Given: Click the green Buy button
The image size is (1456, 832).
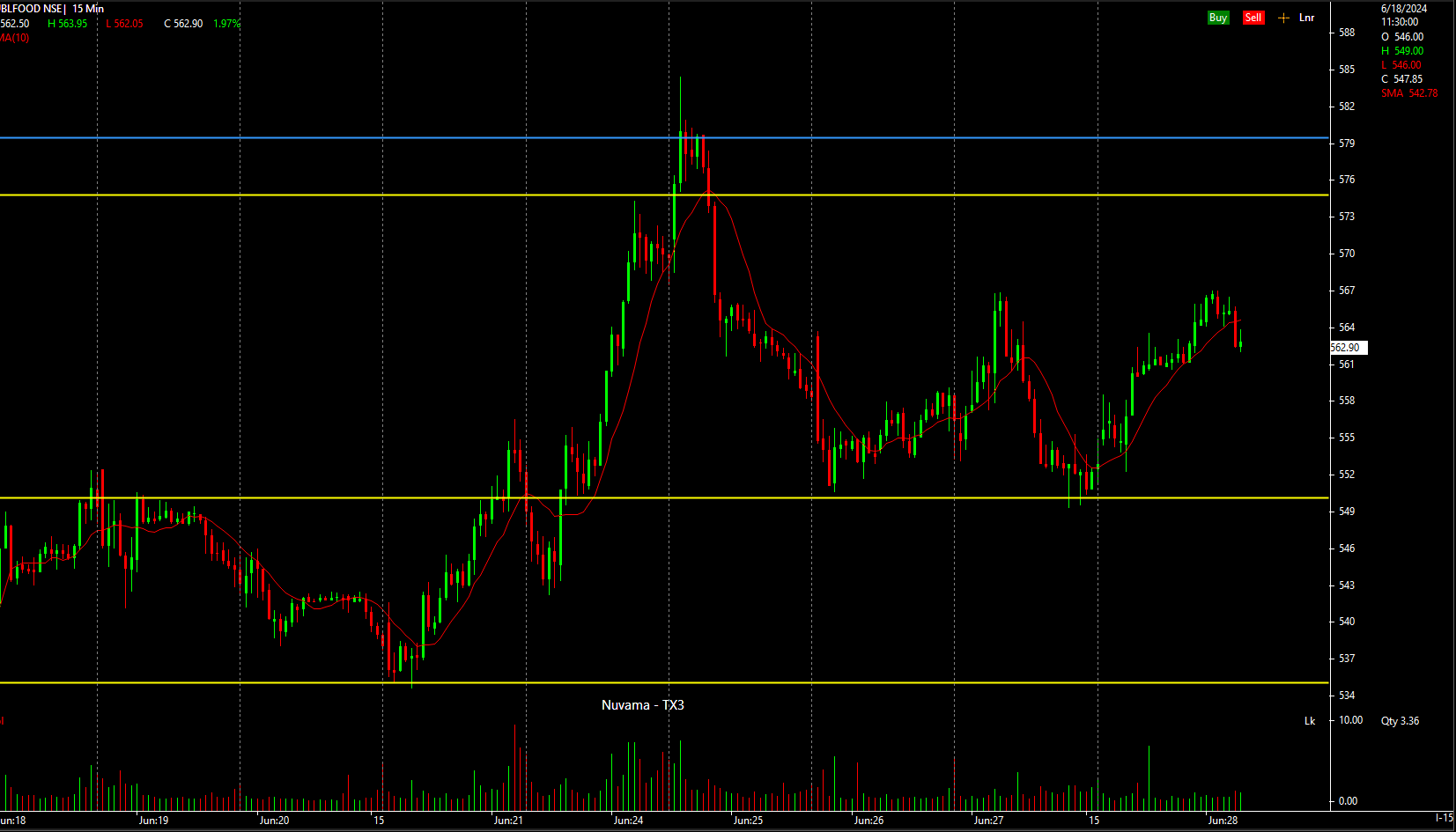Looking at the screenshot, I should click(x=1218, y=18).
